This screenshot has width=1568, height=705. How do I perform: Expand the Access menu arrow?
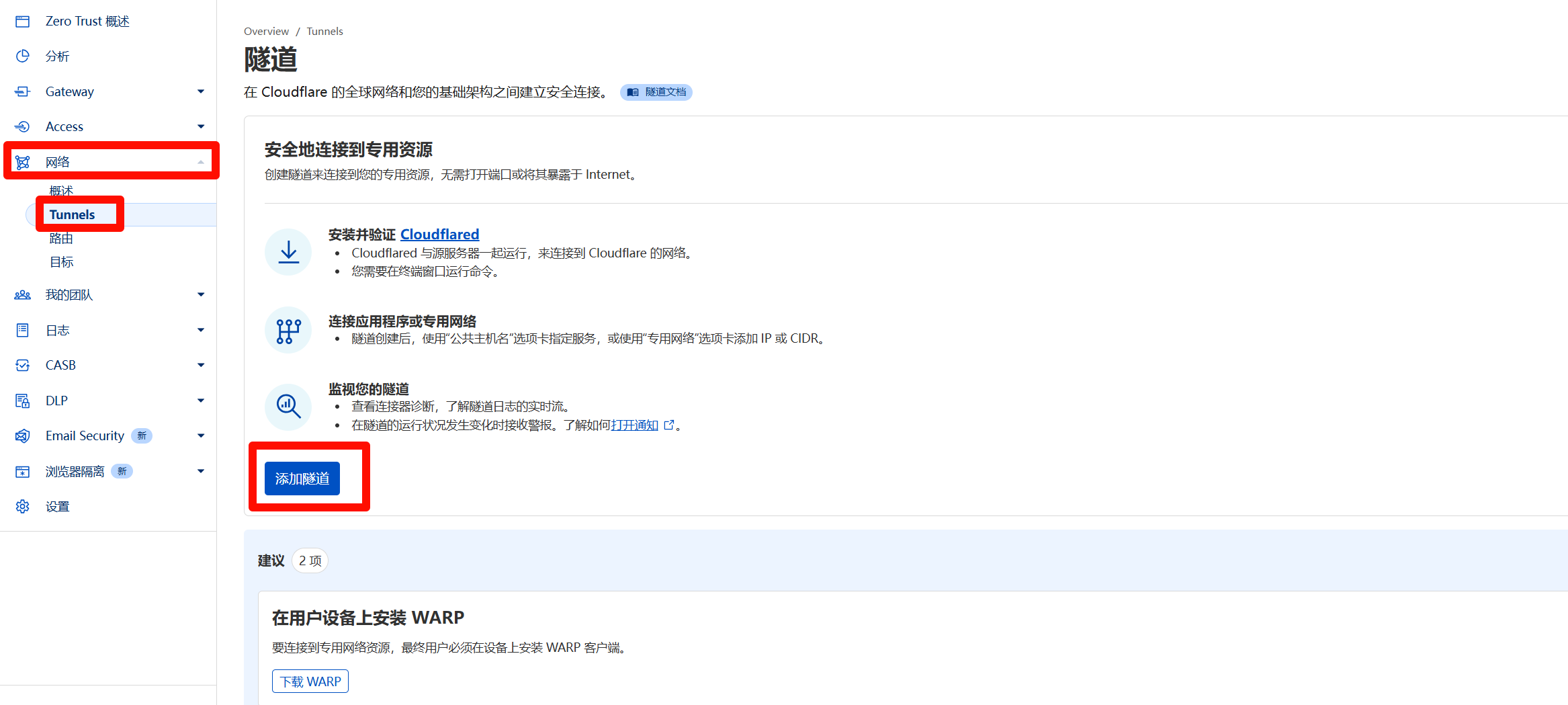pyautogui.click(x=200, y=126)
